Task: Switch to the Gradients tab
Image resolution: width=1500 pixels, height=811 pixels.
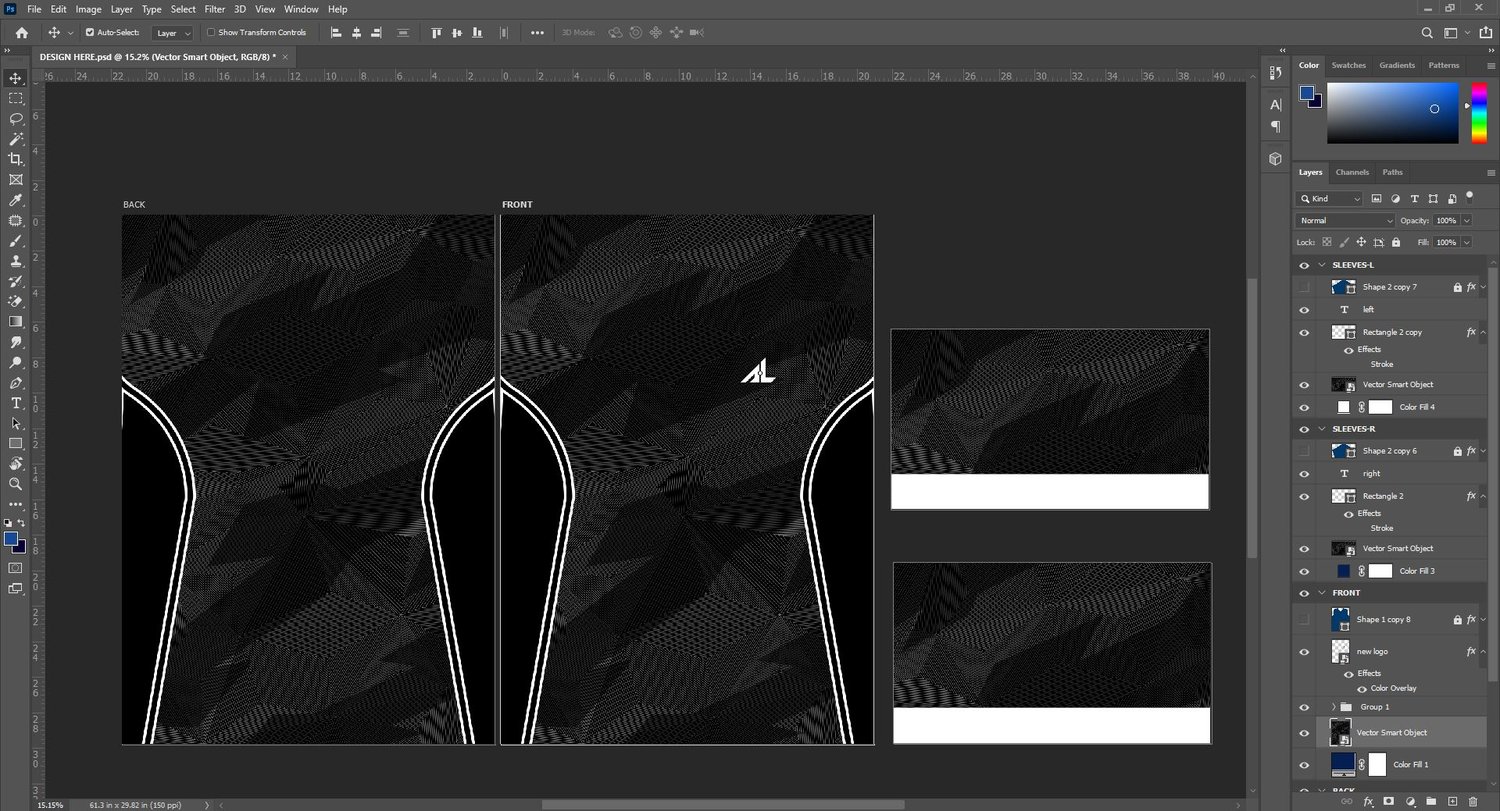Action: point(1397,65)
